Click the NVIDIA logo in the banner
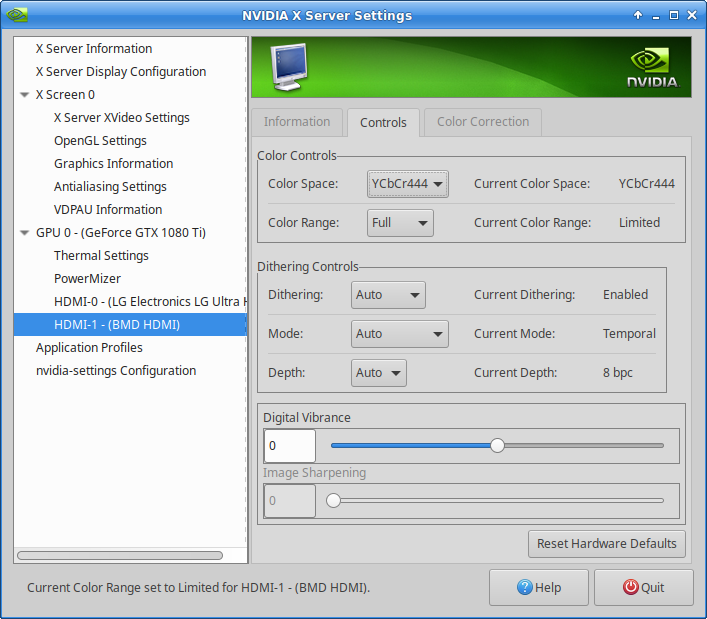 coord(652,68)
